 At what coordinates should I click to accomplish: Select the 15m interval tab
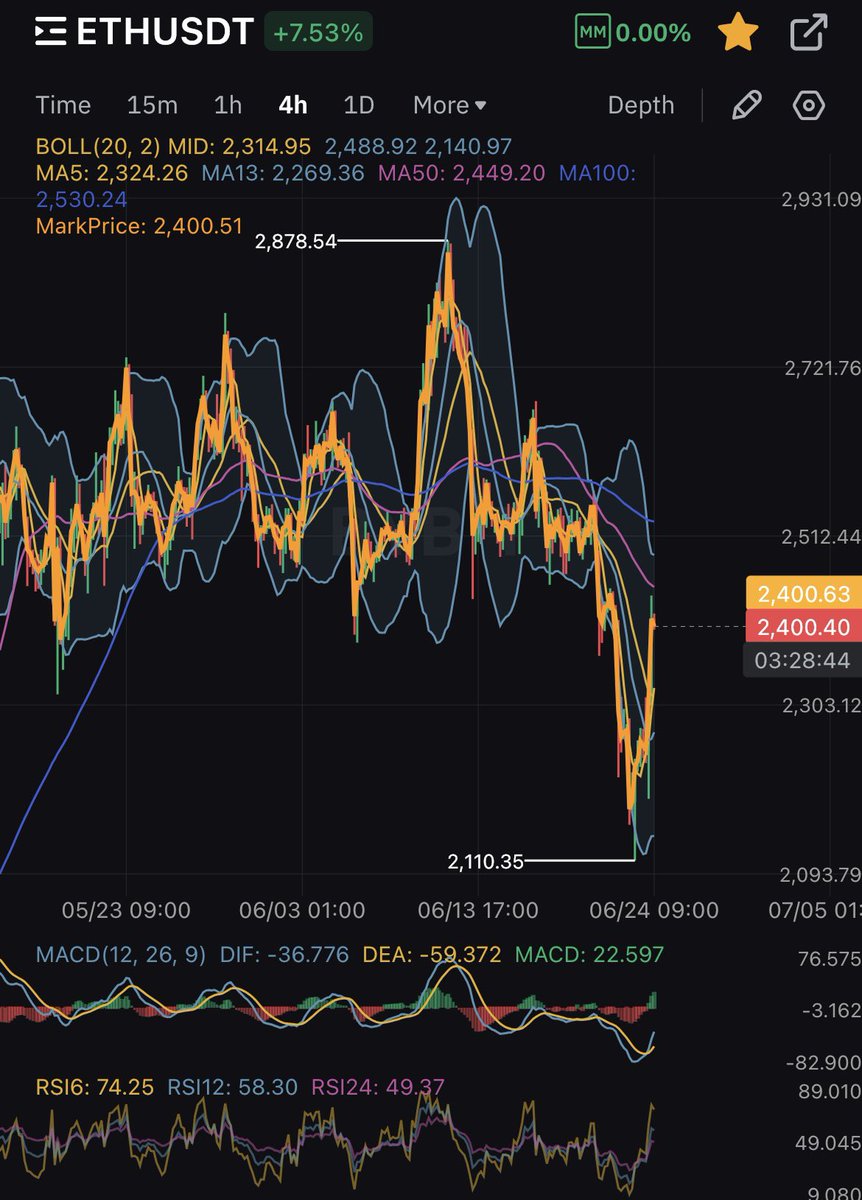click(152, 105)
